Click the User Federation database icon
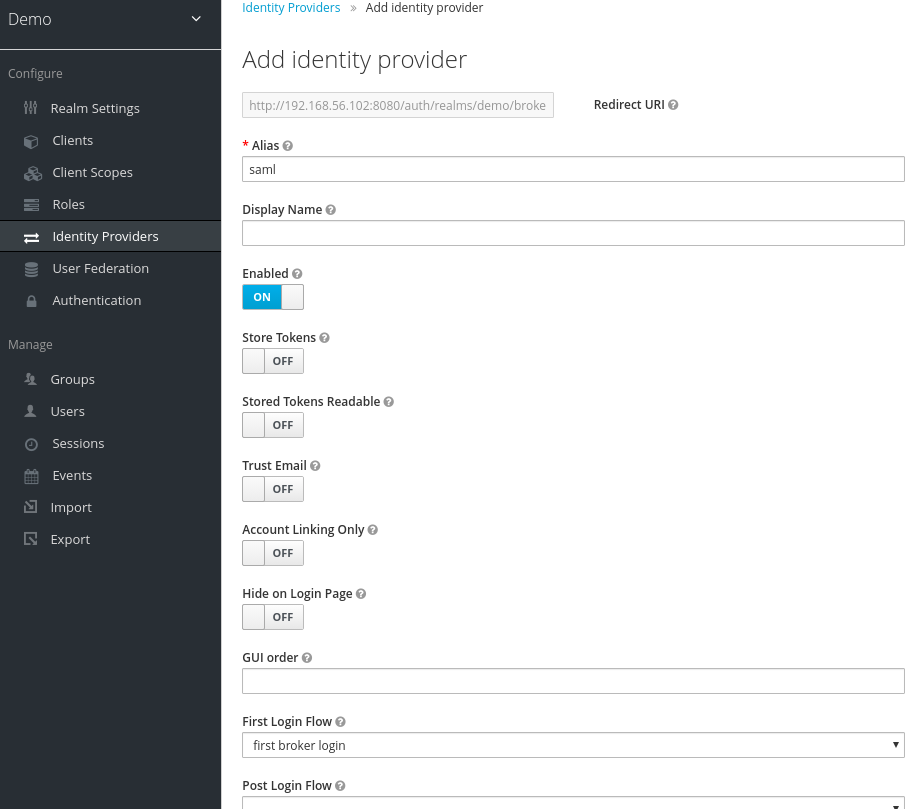 tap(31, 269)
